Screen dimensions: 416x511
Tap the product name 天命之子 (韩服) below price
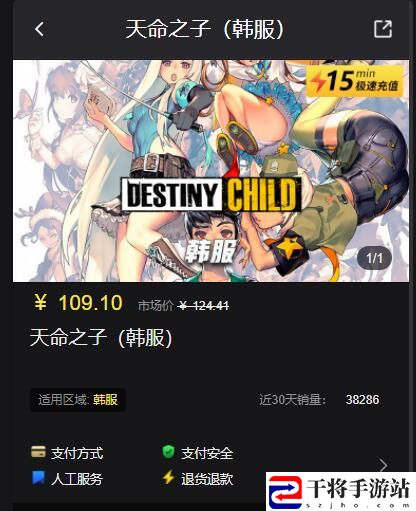(x=101, y=338)
